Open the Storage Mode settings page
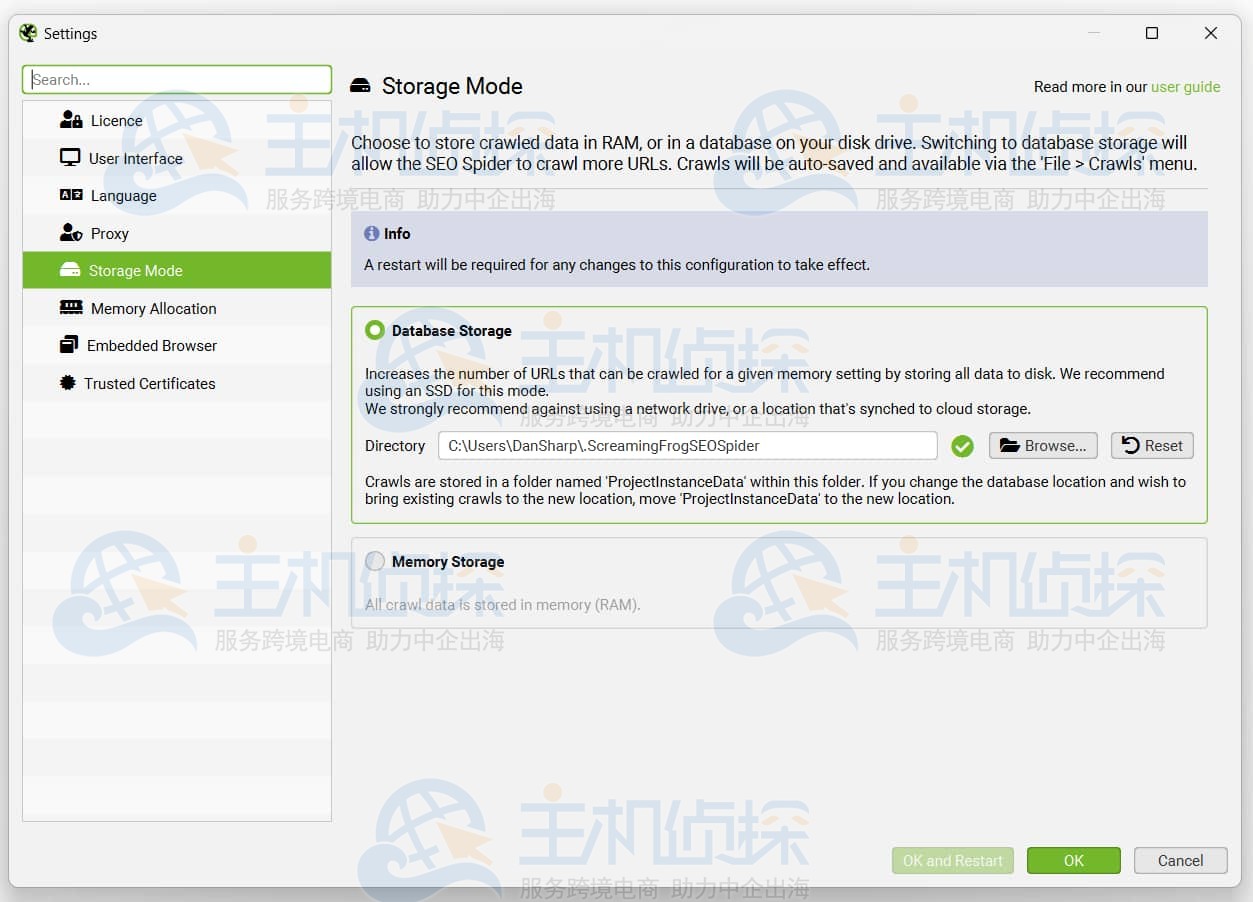This screenshot has height=902, width=1253. tap(135, 271)
